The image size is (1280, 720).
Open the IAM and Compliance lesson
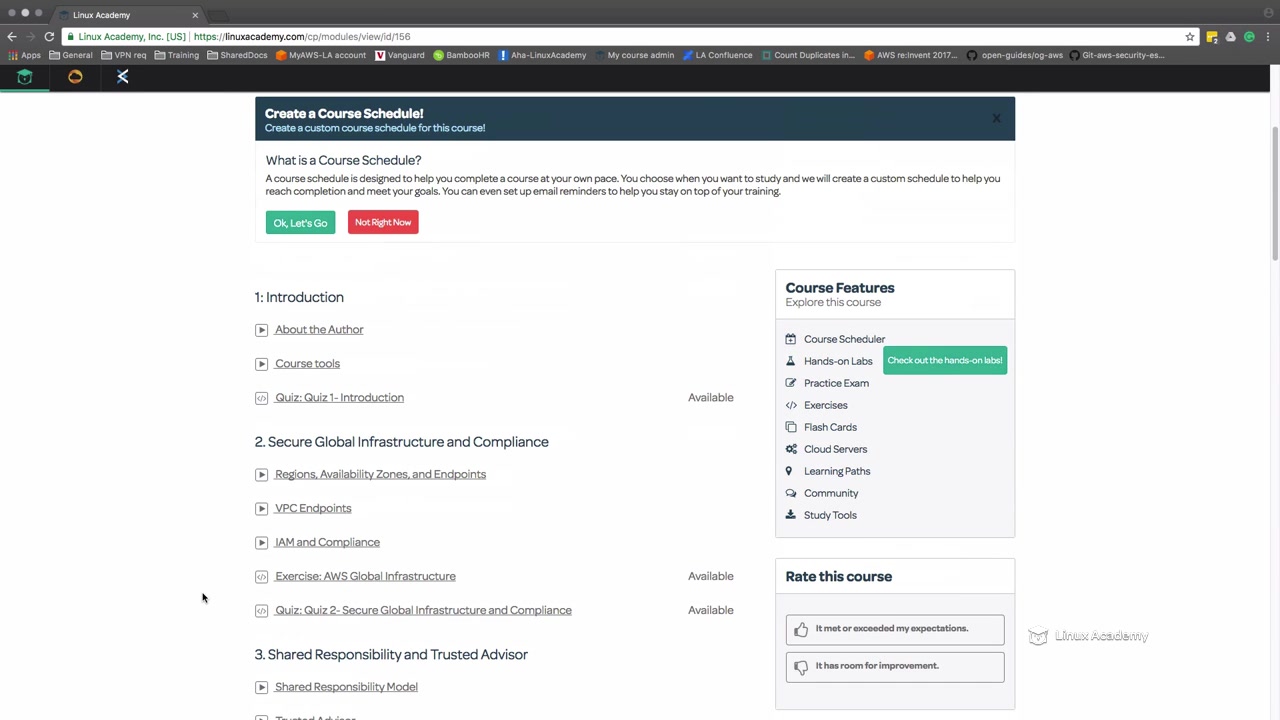[x=327, y=543]
